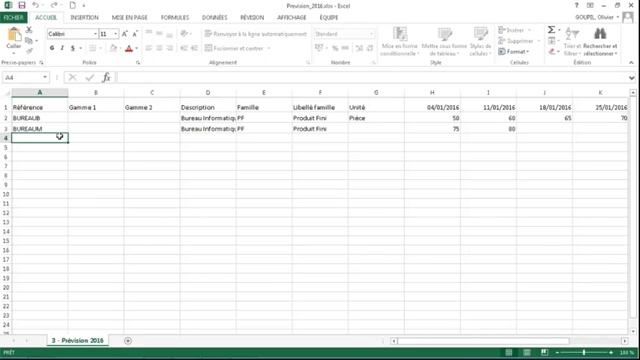The height and width of the screenshot is (360, 640).
Task: Switch to the MISE EN PAGE tab
Action: (129, 18)
